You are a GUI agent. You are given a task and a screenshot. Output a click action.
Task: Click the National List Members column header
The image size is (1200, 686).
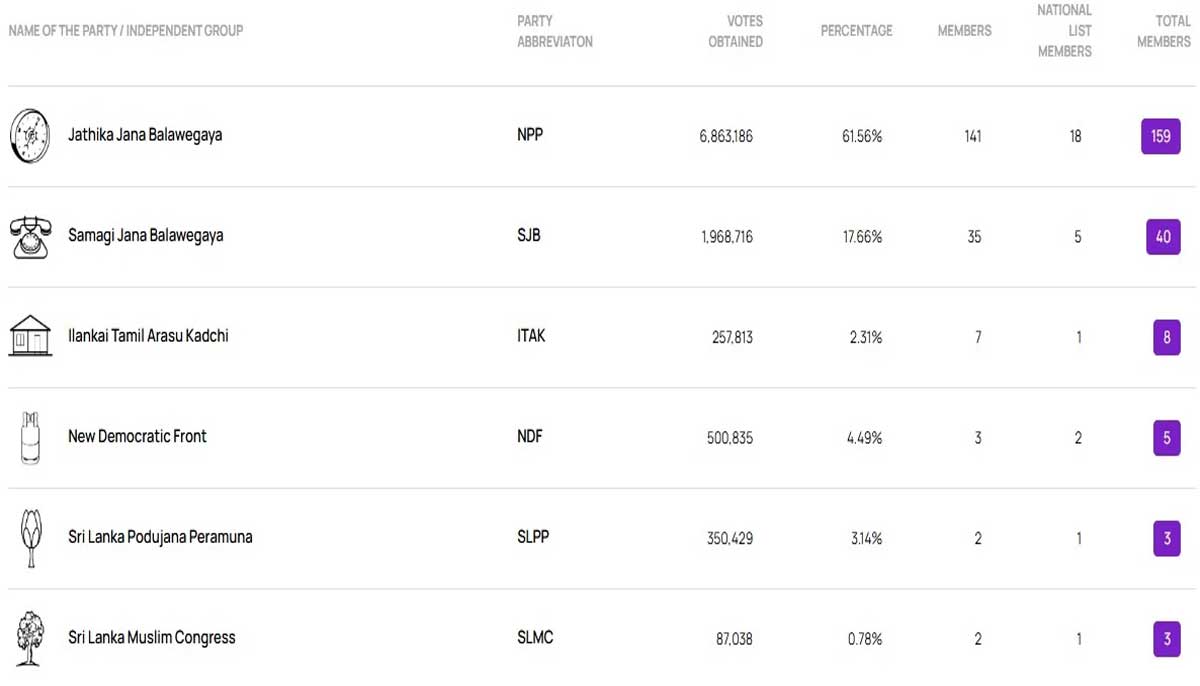1064,31
